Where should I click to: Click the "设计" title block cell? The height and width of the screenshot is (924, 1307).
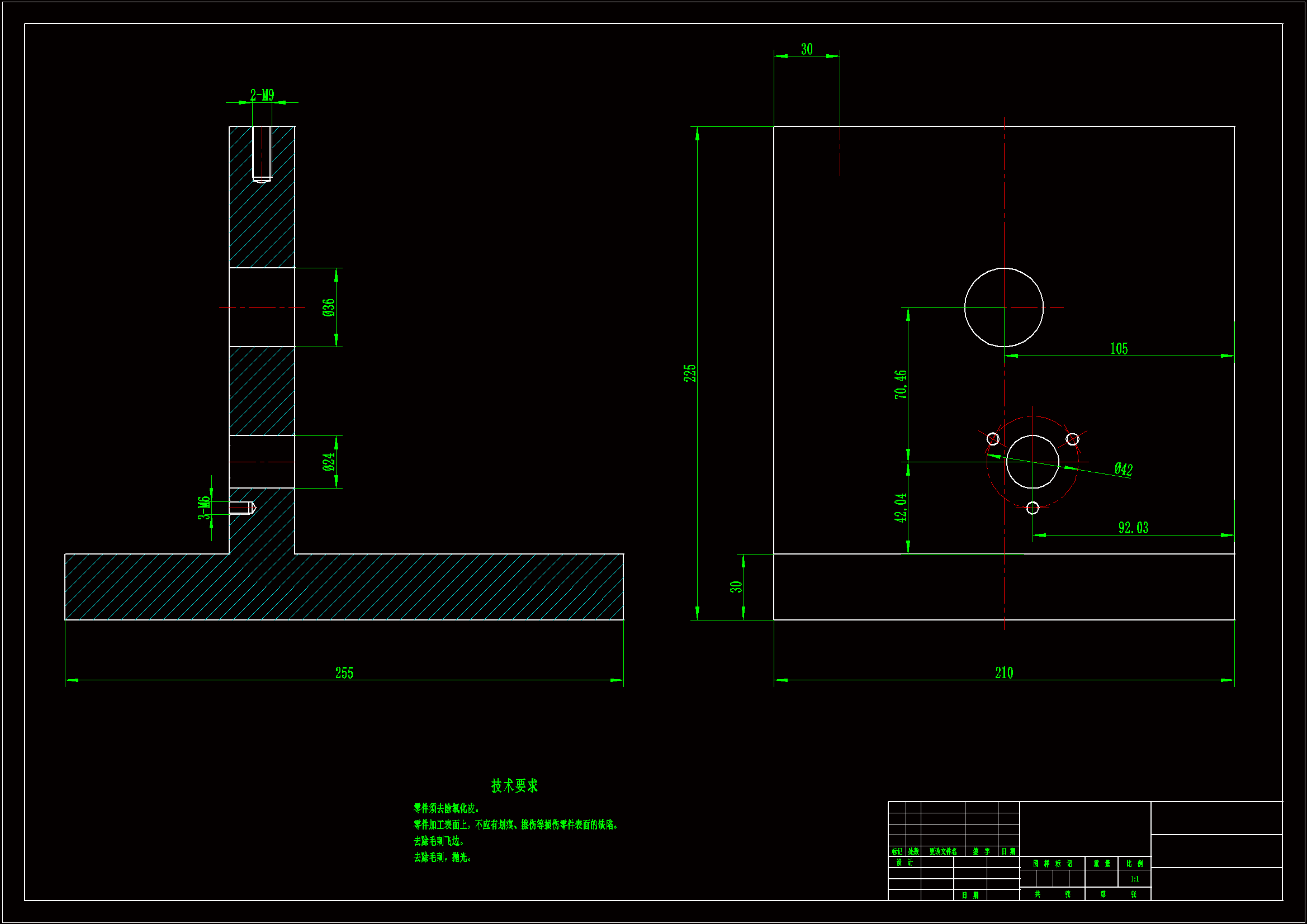coord(905,863)
